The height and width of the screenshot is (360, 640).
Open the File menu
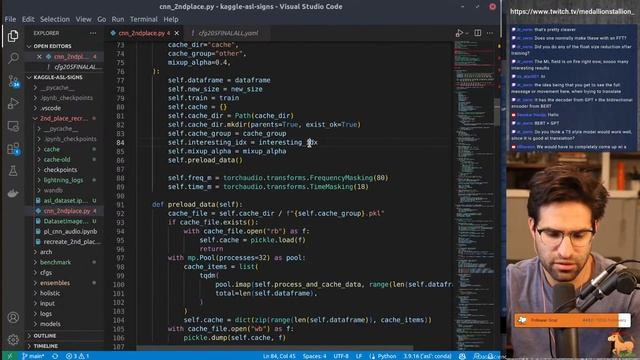point(10,19)
